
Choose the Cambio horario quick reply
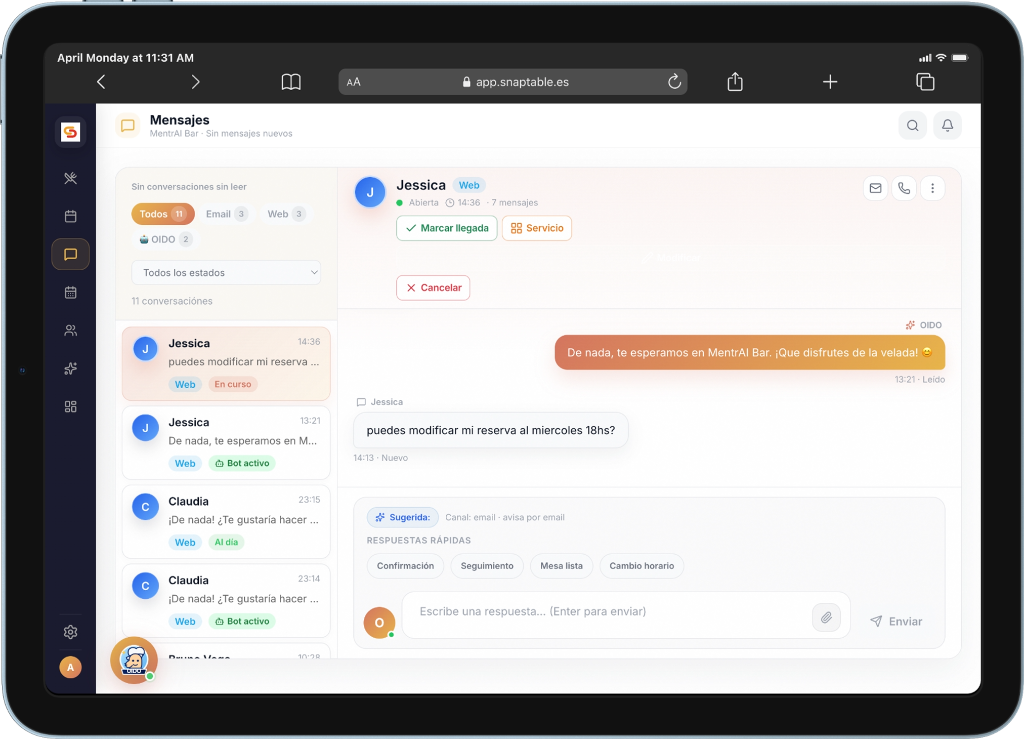[x=641, y=566]
